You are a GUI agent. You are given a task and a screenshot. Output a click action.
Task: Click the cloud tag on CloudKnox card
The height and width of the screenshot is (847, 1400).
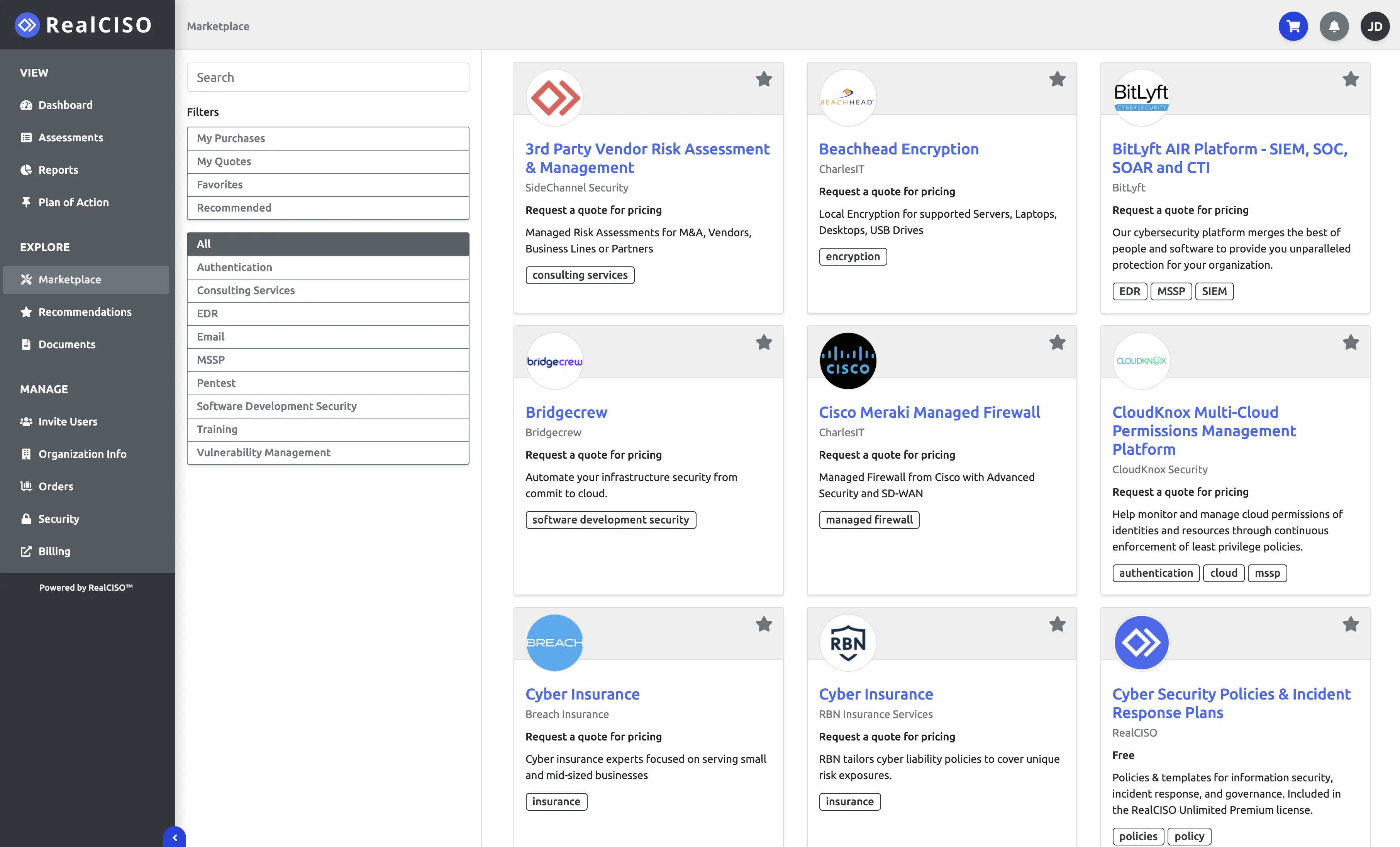pyautogui.click(x=1223, y=573)
